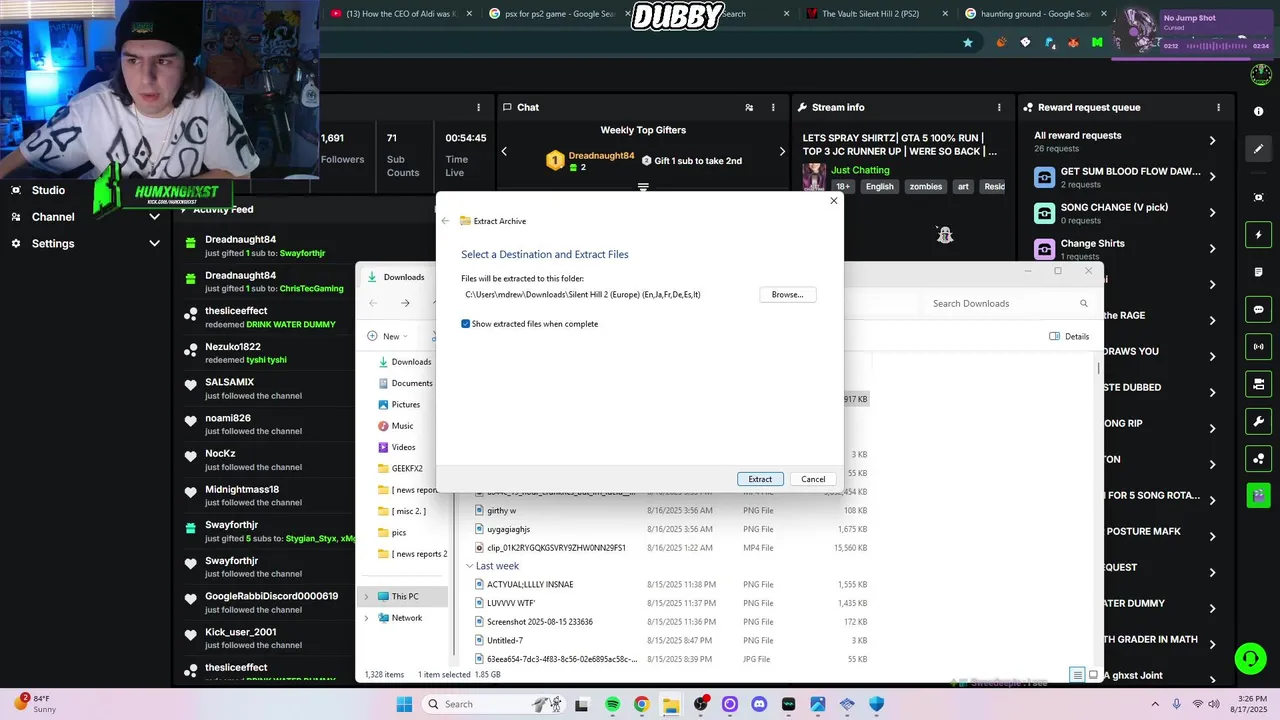Expand the Network tree node
Image resolution: width=1280 pixels, height=720 pixels.
click(x=366, y=618)
